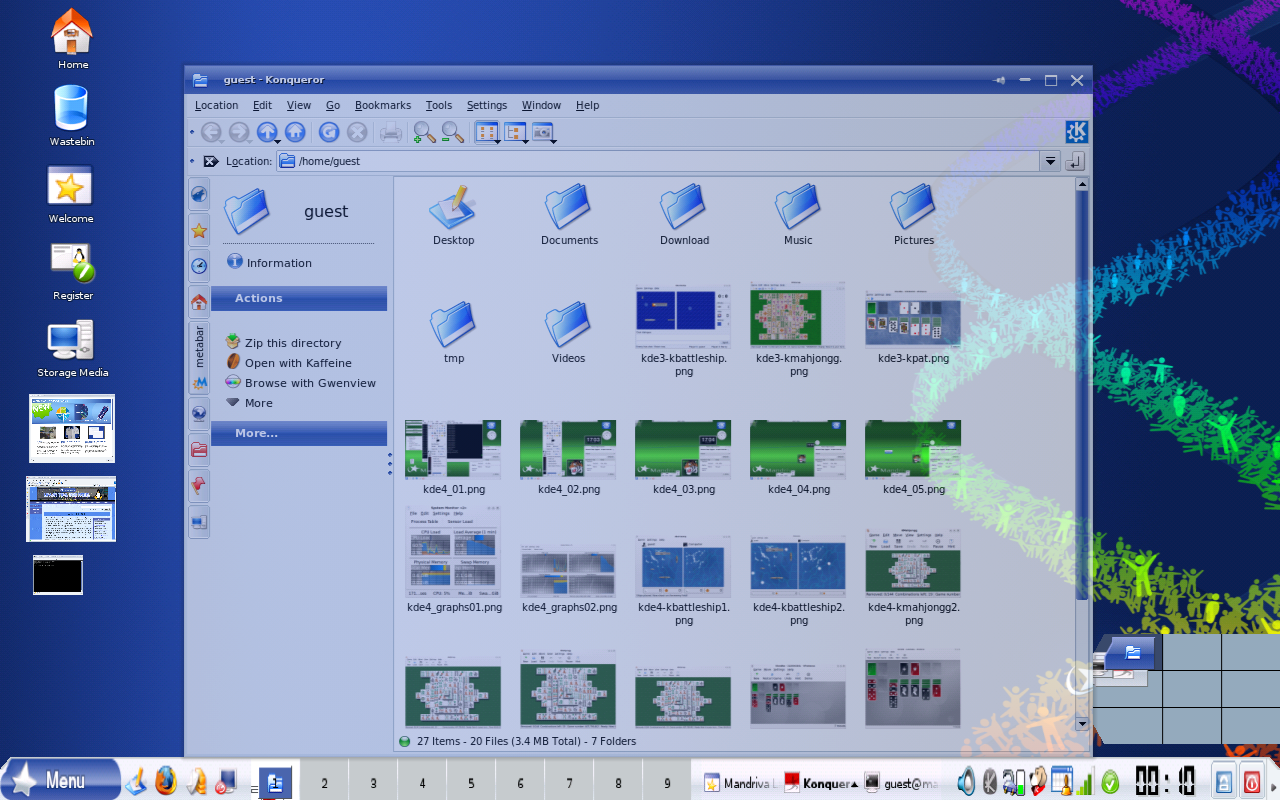Screen dimensions: 1280x800
Task: Open the Wastebin desktop icon
Action: (72, 115)
